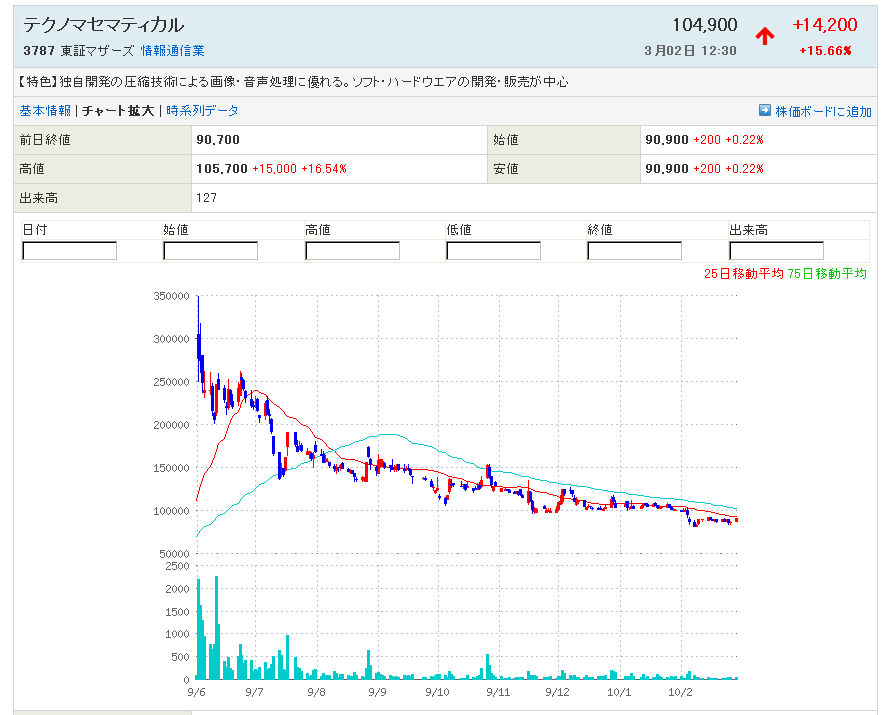
Task: Click the current price 104,900
Action: (x=705, y=26)
